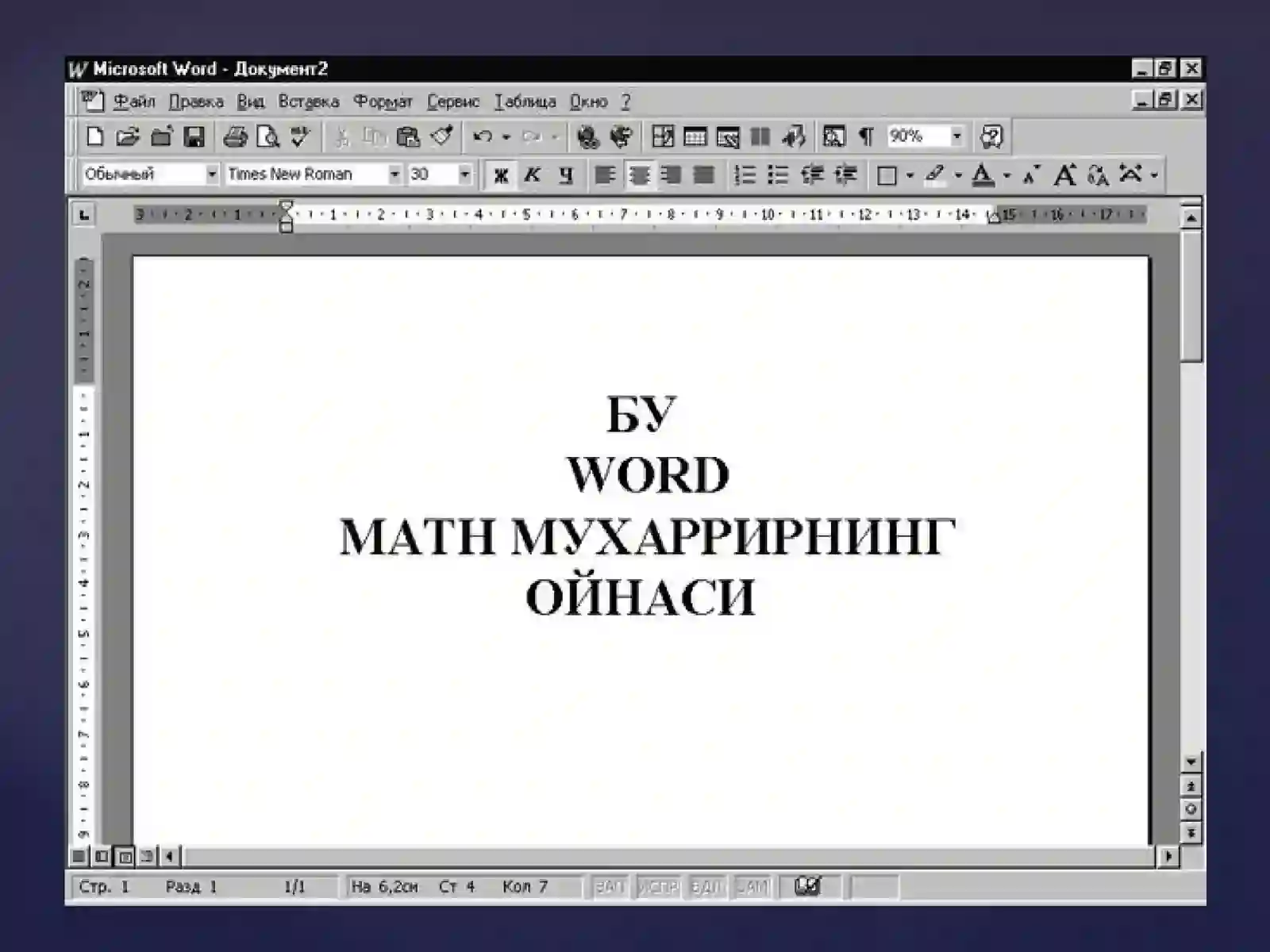Run the spelling check icon
The width and height of the screenshot is (1270, 952).
300,136
